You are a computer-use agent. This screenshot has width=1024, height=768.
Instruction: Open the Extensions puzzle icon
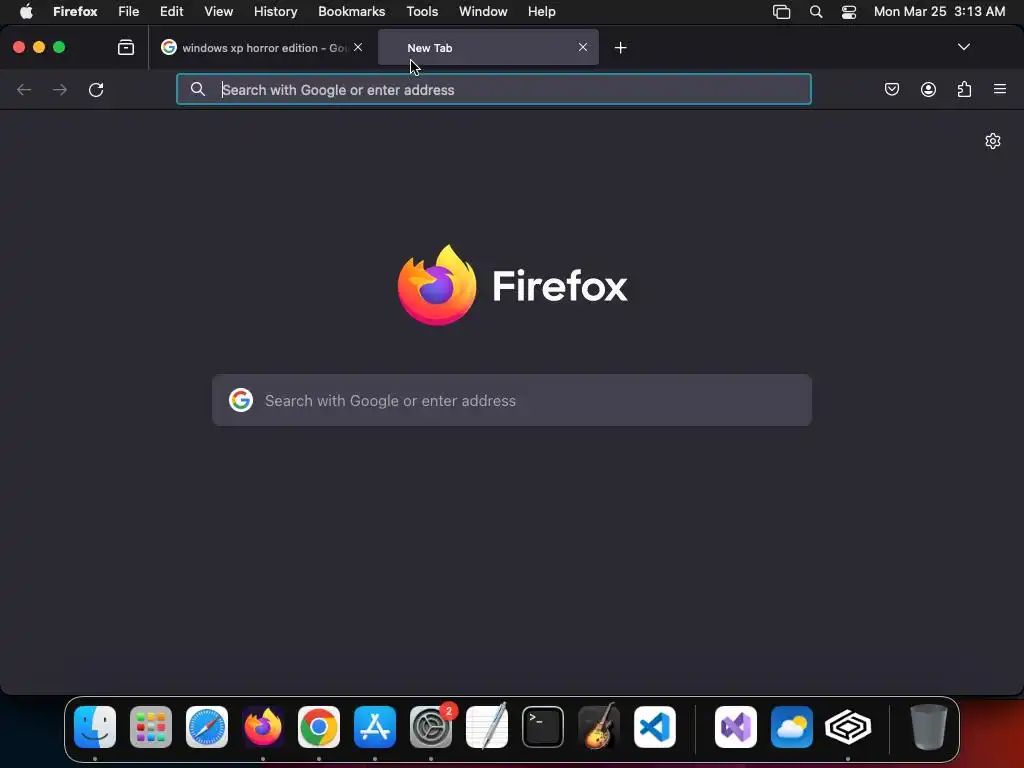coord(965,89)
